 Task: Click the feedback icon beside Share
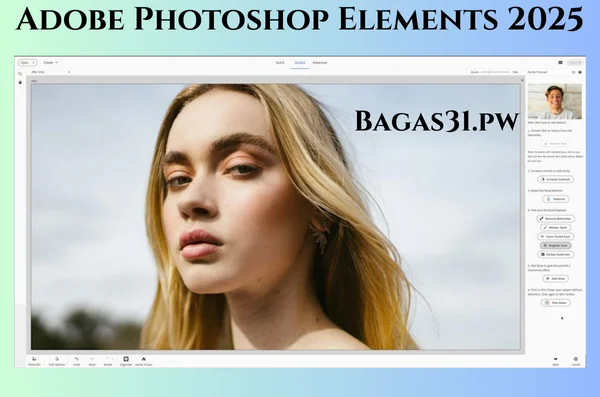click(560, 62)
